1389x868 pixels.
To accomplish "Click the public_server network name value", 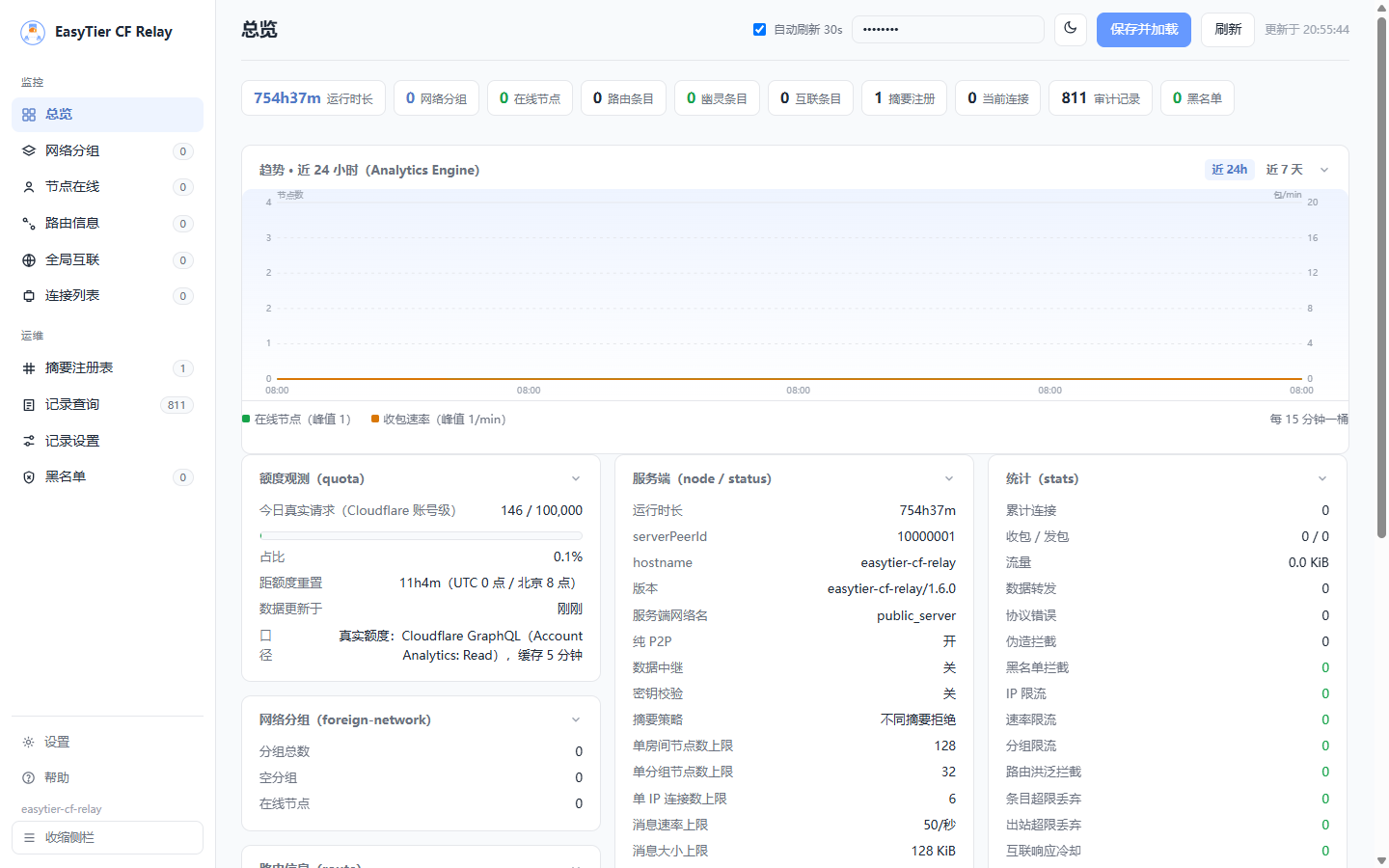I will (x=916, y=616).
